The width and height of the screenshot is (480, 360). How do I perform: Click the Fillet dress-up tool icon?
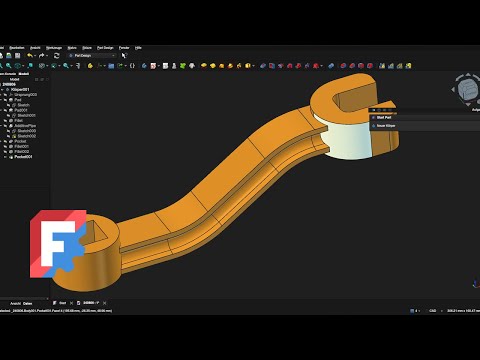click(343, 66)
